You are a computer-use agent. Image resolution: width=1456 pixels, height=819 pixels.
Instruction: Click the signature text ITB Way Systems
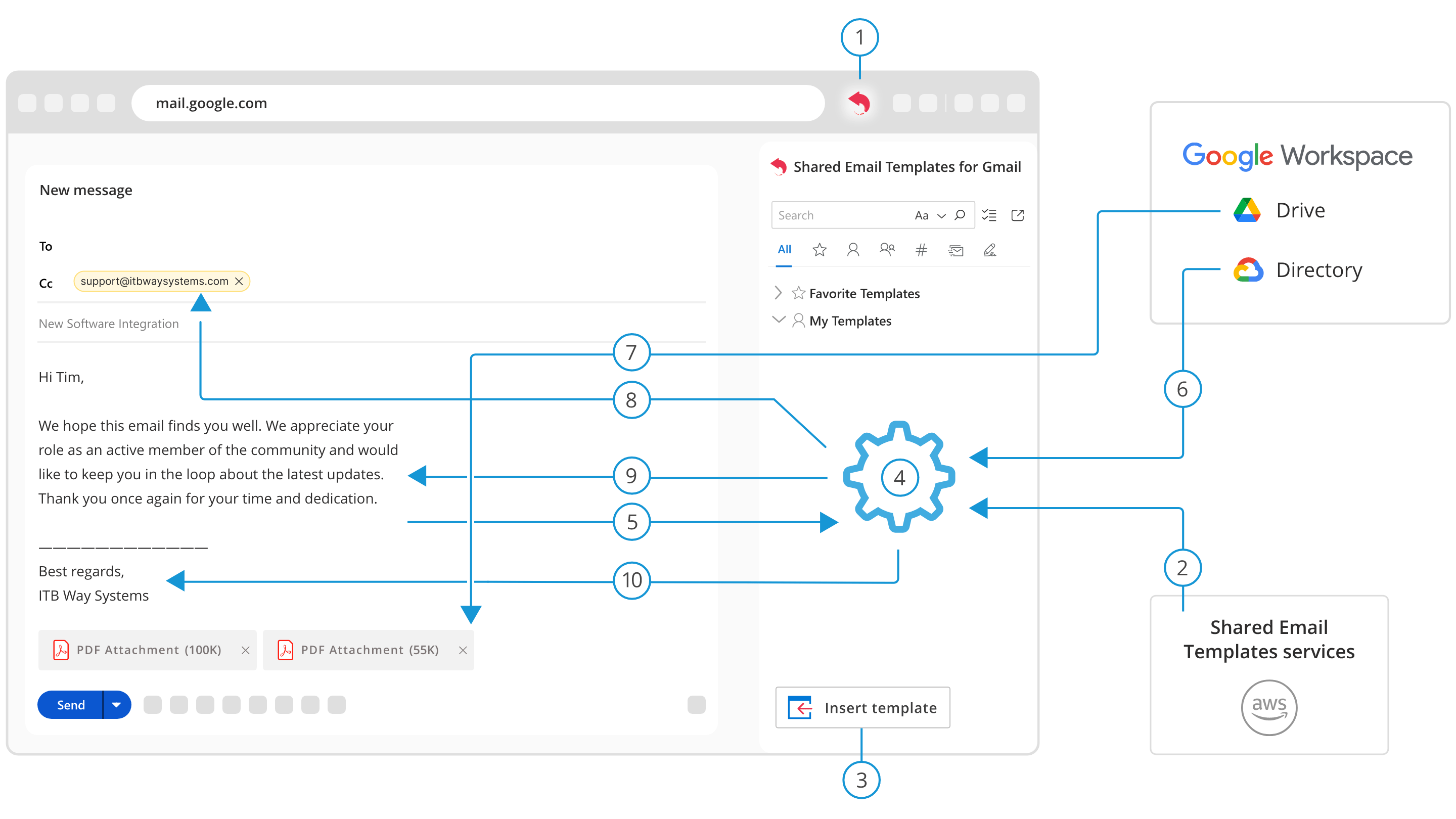93,596
